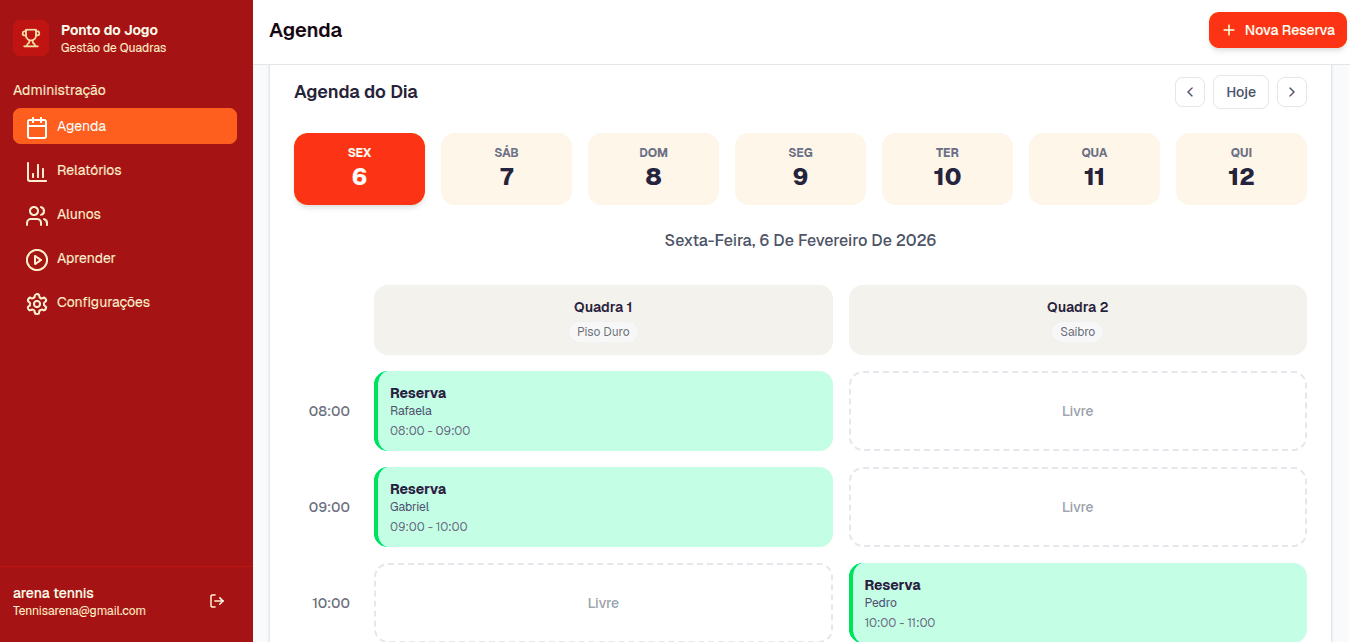Open Relatórios via the bar chart icon

pyautogui.click(x=37, y=170)
